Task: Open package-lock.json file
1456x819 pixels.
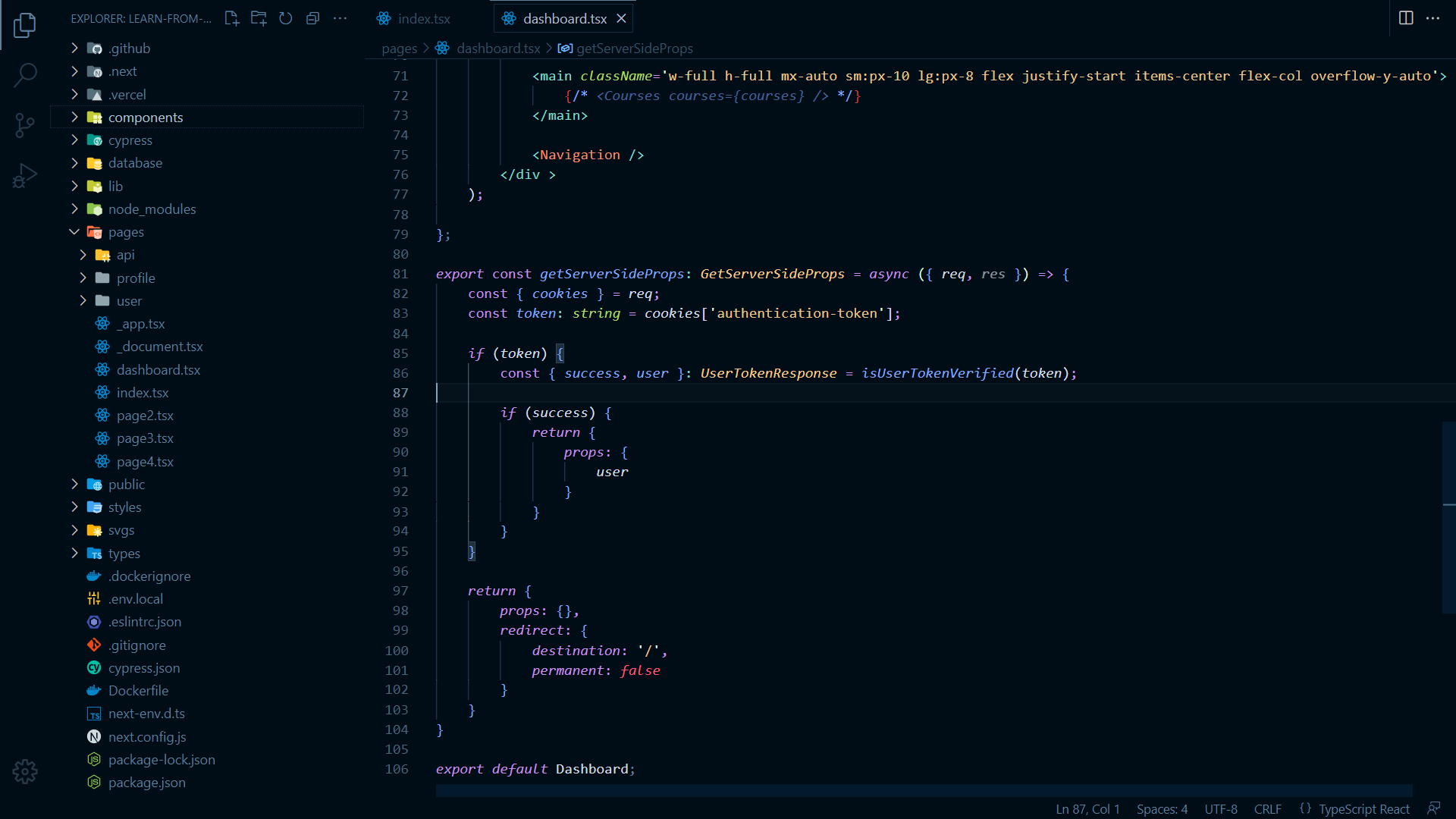Action: [x=207, y=760]
